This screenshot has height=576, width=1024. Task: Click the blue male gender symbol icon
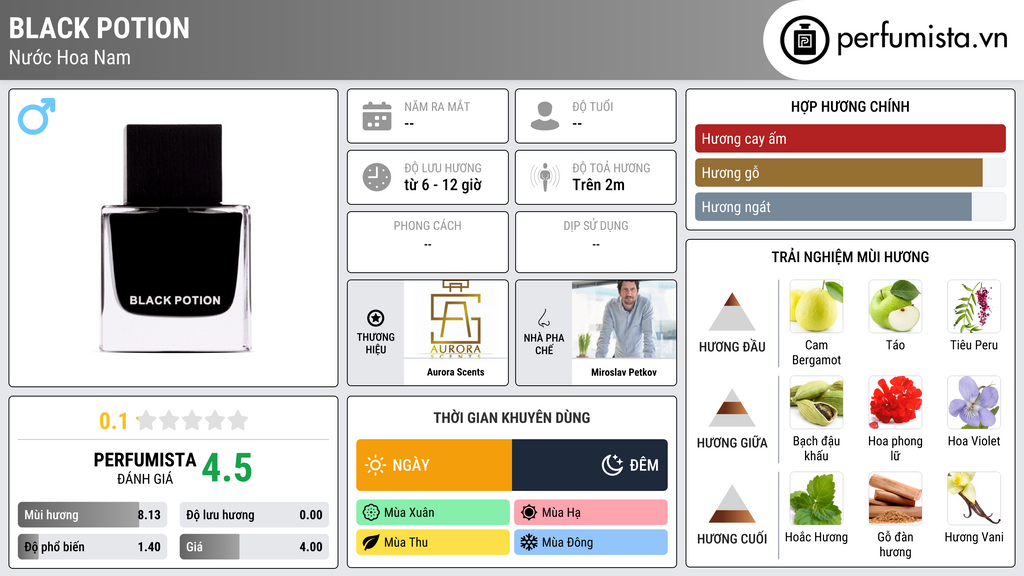point(37,116)
